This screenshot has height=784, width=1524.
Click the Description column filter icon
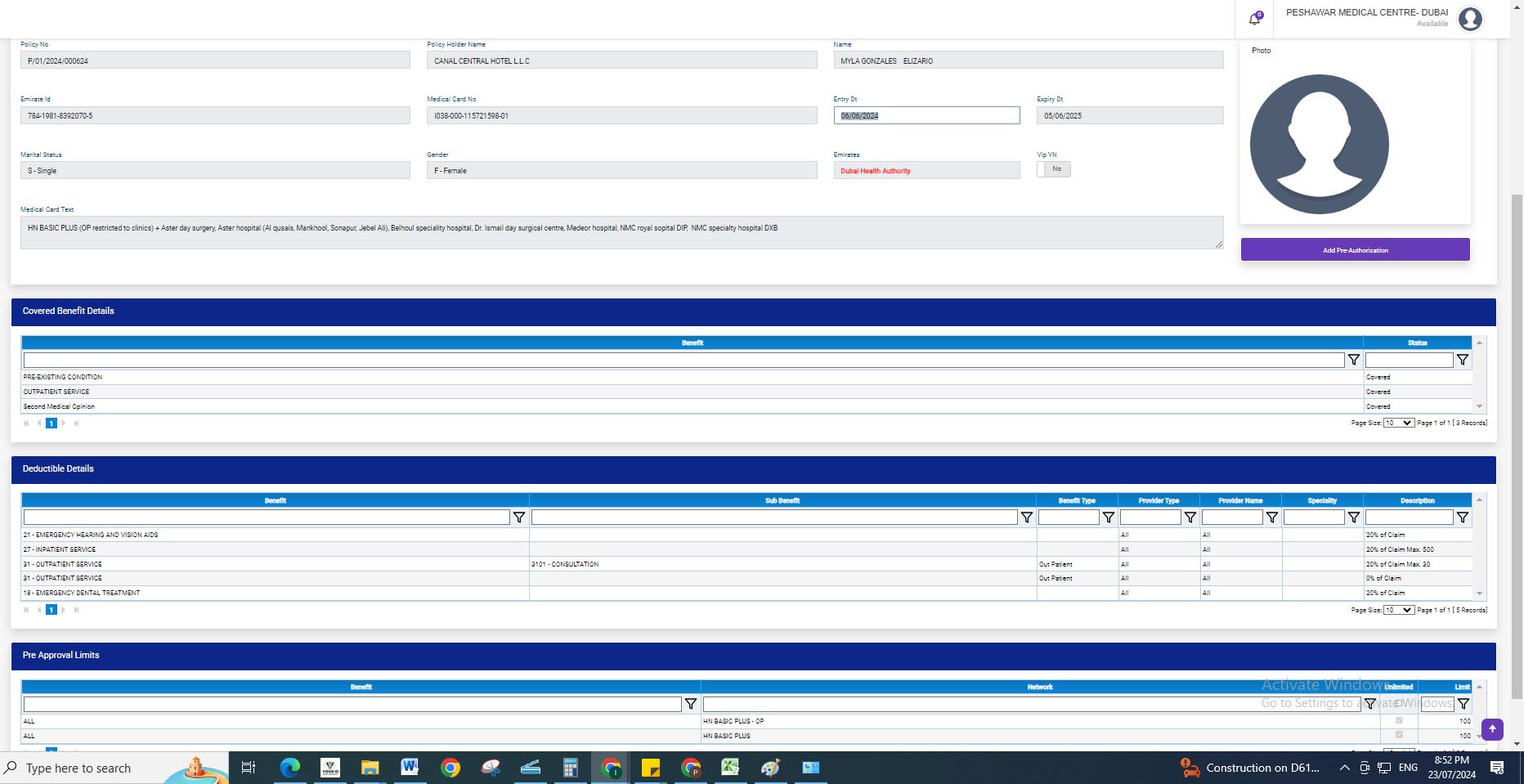[1462, 517]
